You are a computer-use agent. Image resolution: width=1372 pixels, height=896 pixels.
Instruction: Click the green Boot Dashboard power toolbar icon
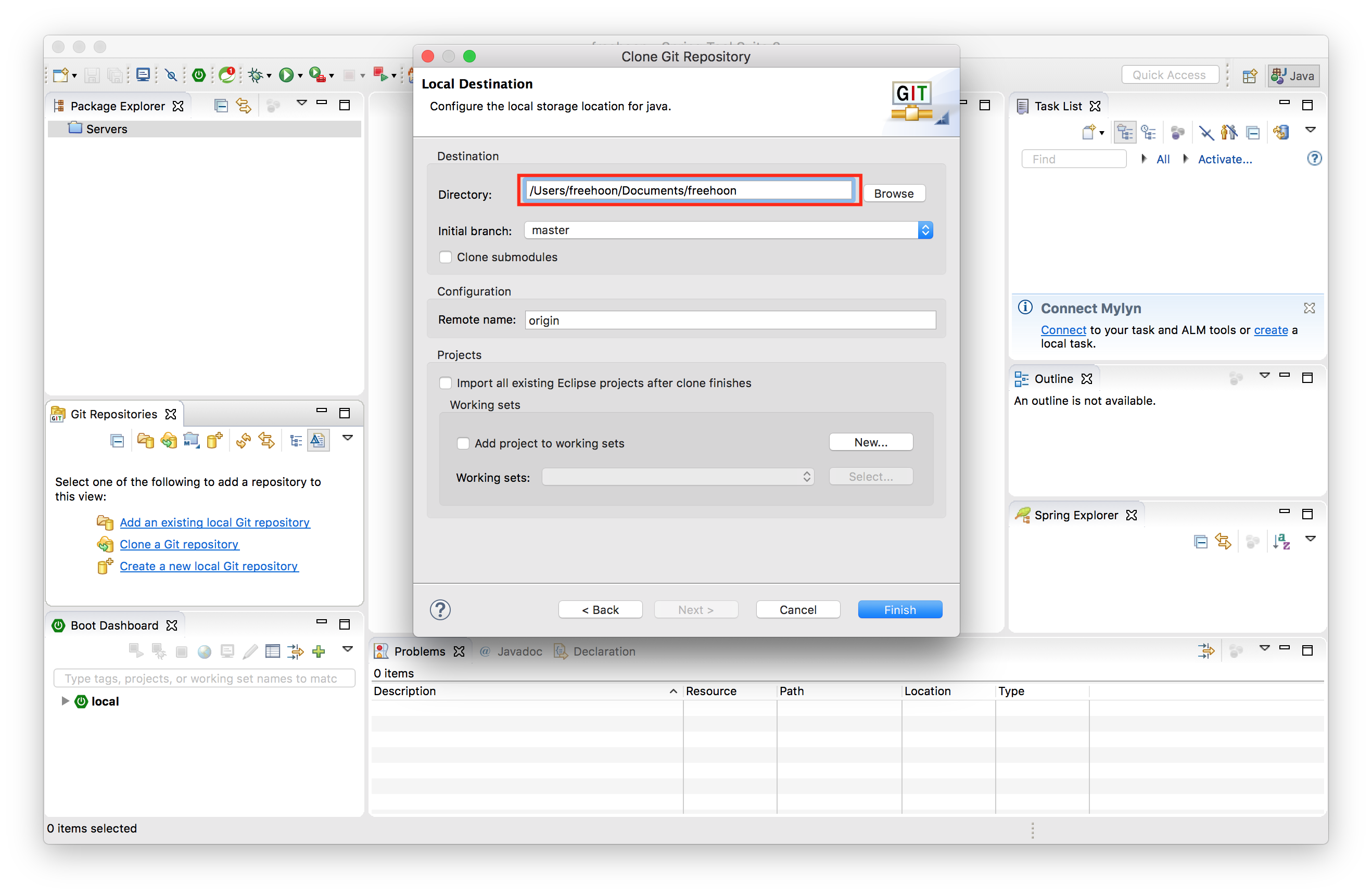tap(199, 75)
